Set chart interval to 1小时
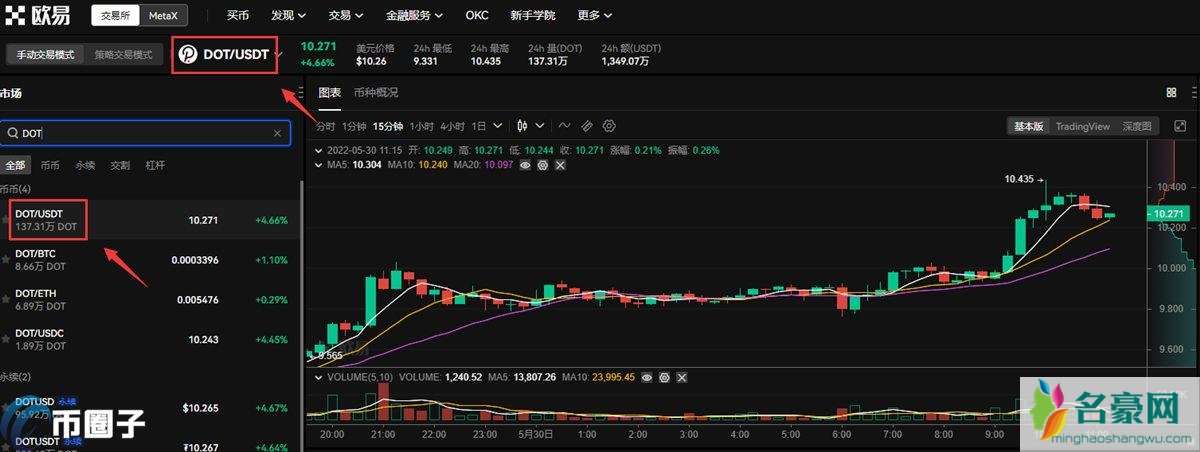 coord(421,126)
